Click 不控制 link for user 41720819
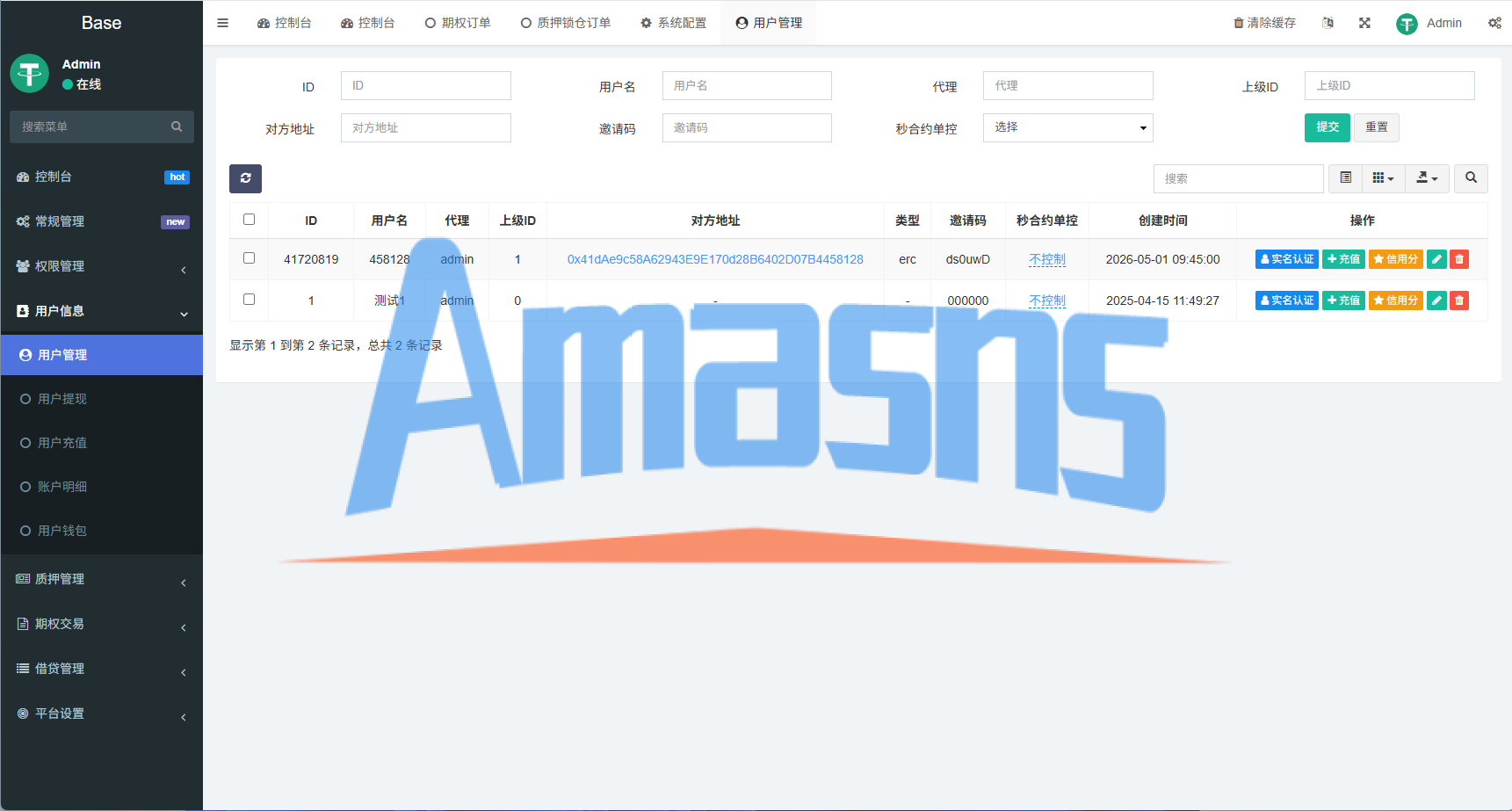The width and height of the screenshot is (1512, 811). (x=1047, y=259)
